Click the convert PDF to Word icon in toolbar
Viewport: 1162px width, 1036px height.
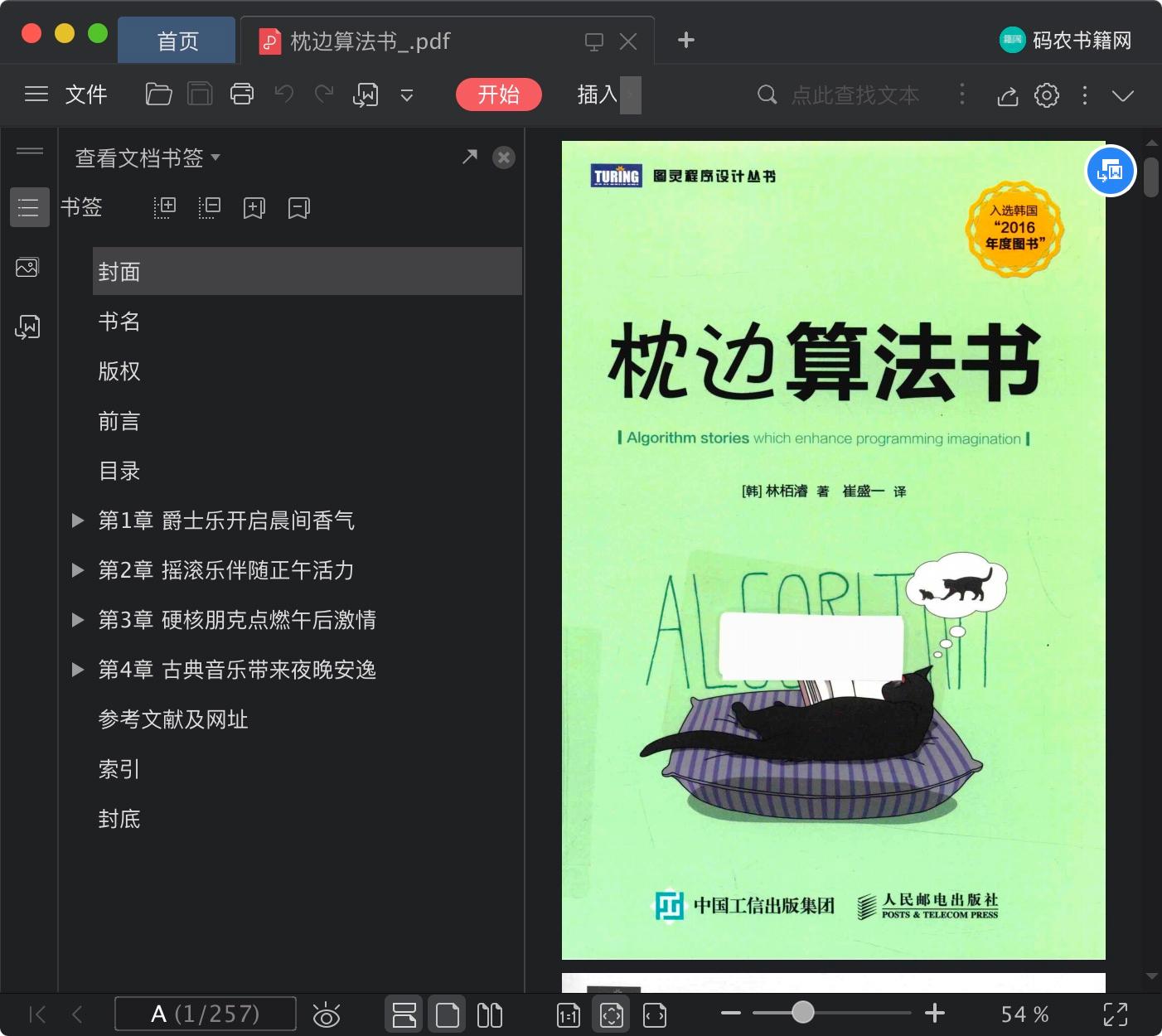point(366,95)
